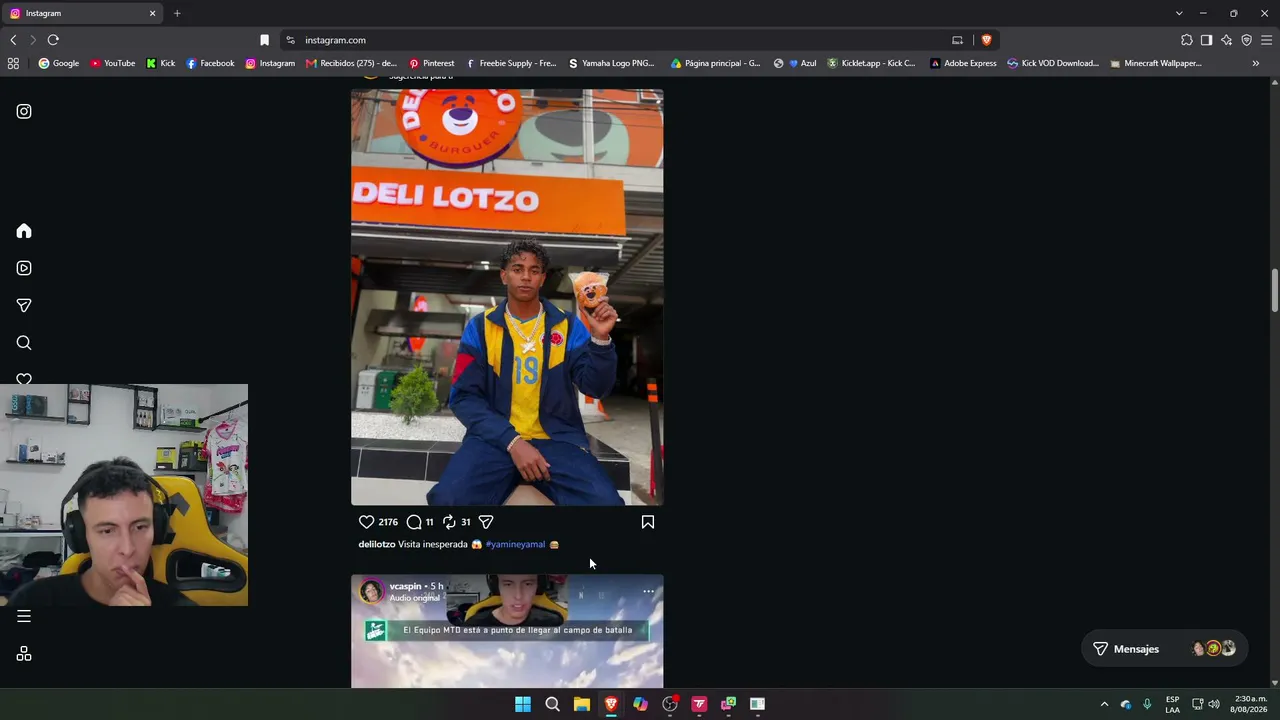Viewport: 1280px width, 720px height.
Task: Close the Instagram tab
Action: tap(152, 13)
